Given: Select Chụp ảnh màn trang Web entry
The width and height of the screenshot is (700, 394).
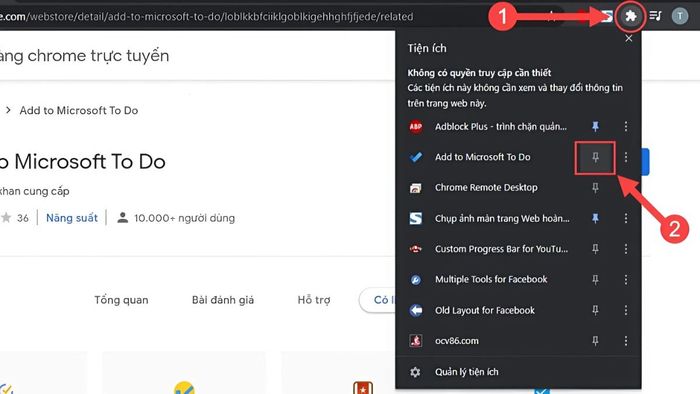Looking at the screenshot, I should point(502,218).
